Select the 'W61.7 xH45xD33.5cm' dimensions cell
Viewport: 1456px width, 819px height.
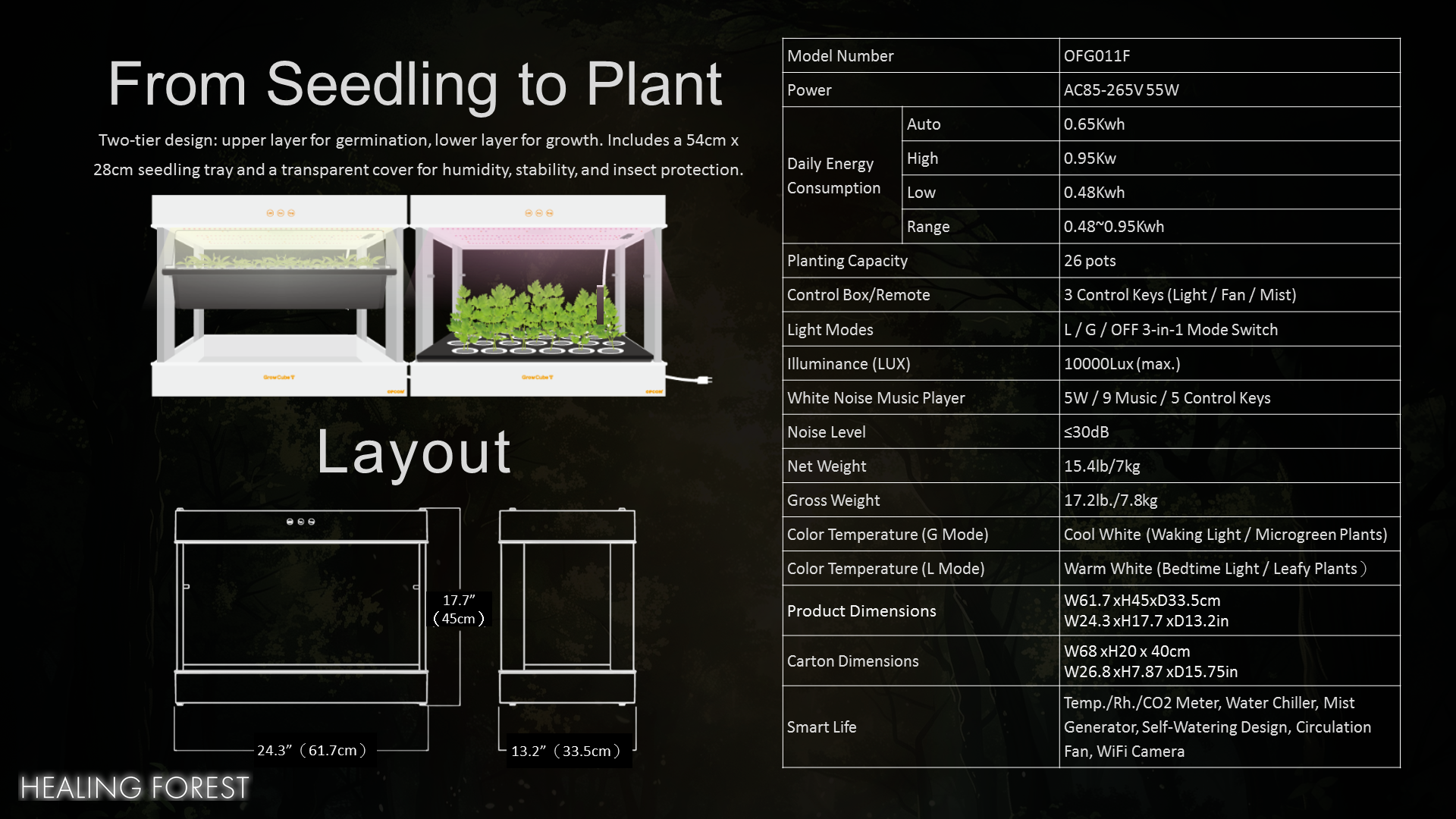pos(1229,610)
